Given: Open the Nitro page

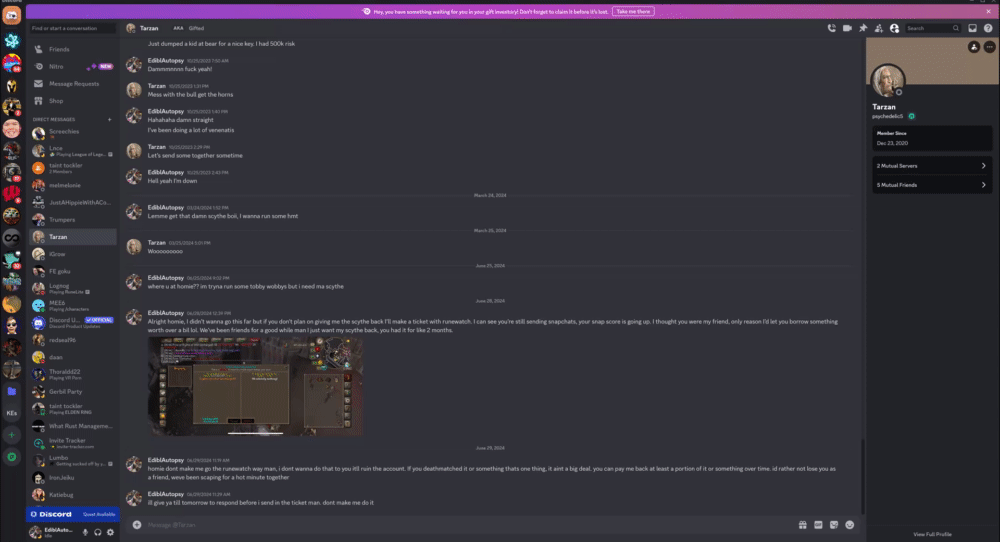Looking at the screenshot, I should click(x=72, y=66).
